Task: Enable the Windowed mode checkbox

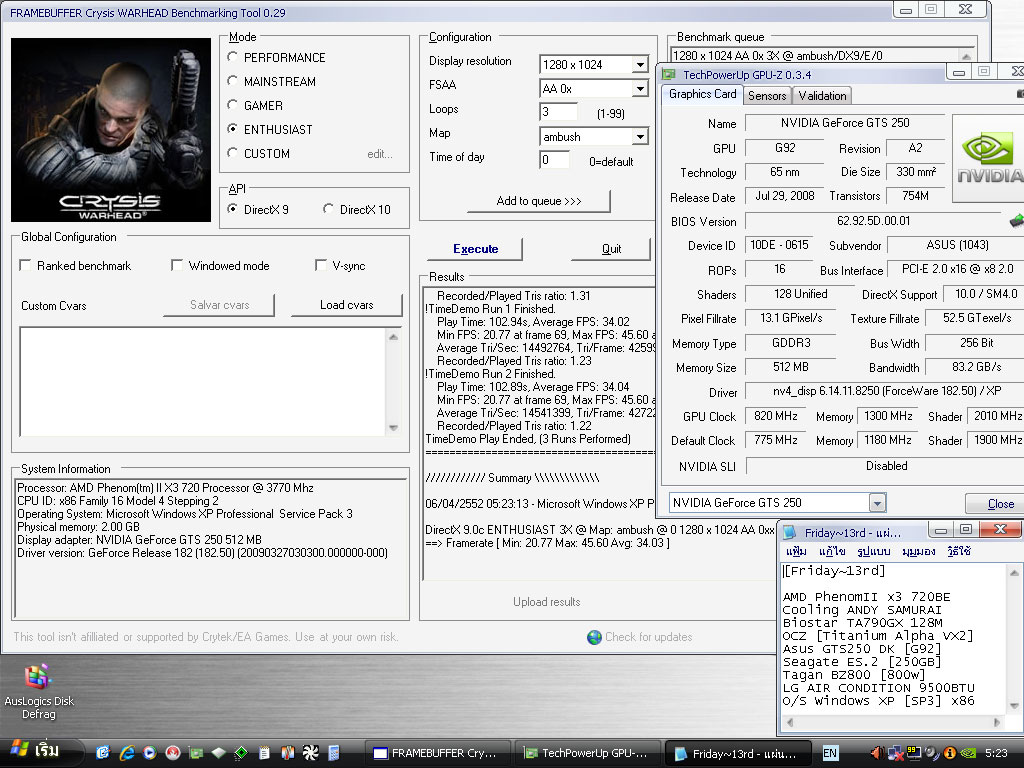Action: (177, 266)
